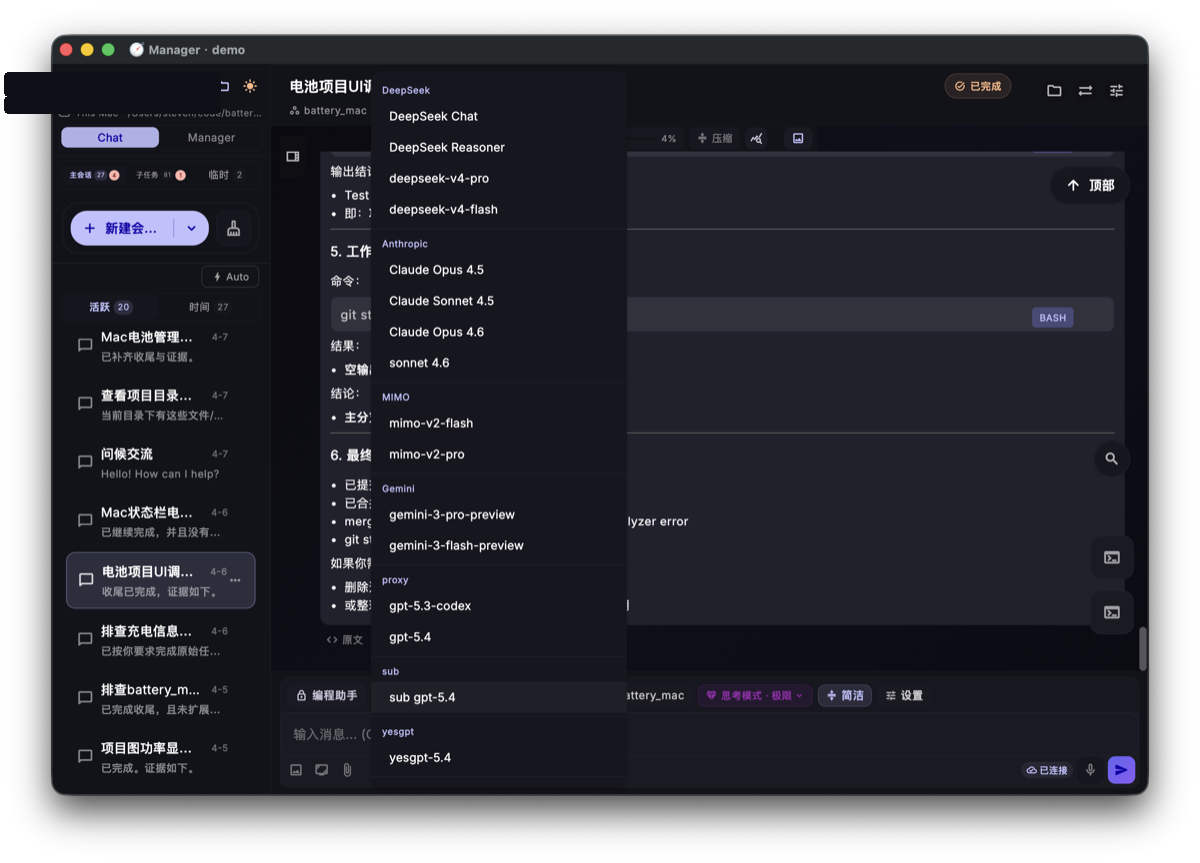This screenshot has width=1200, height=863.
Task: Choose Claude Sonnet 4.5 model
Action: (499, 301)
